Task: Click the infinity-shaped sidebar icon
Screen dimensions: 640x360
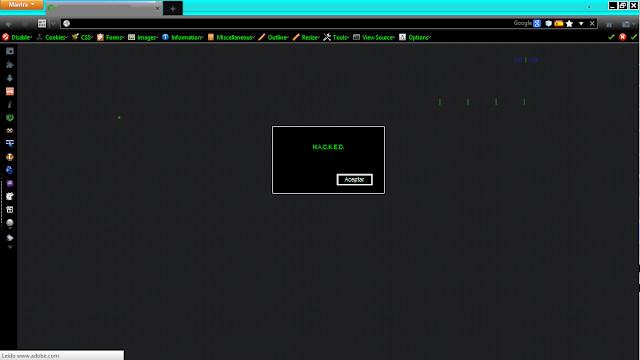Action: point(10,131)
